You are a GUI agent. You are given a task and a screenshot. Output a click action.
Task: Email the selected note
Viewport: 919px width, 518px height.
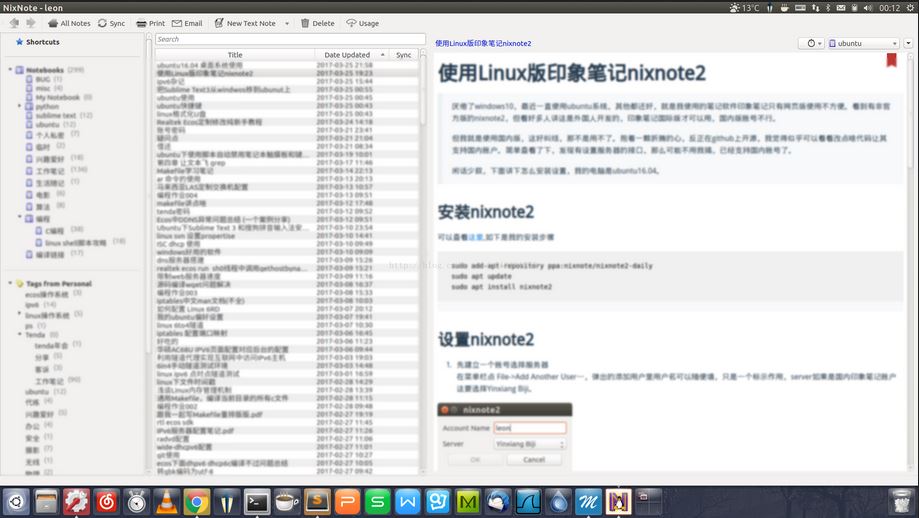[x=187, y=23]
